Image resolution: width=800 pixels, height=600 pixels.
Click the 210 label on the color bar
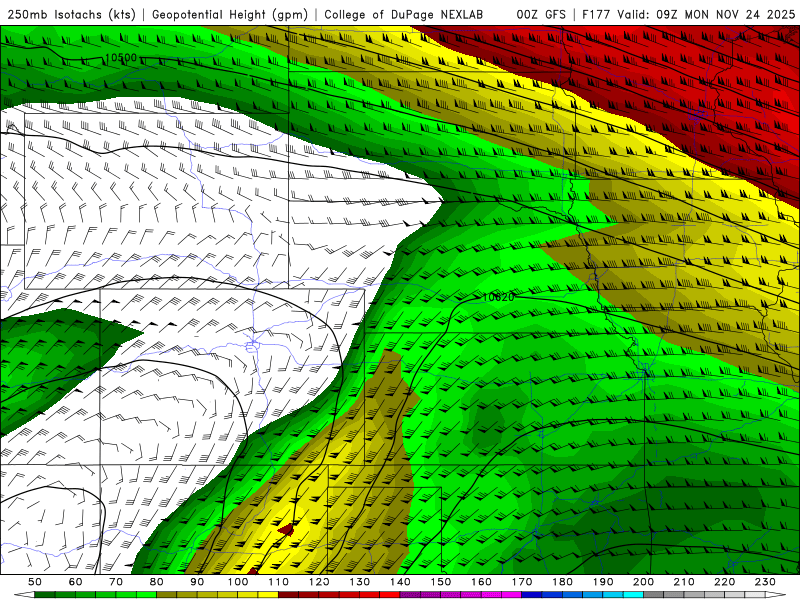tap(684, 582)
